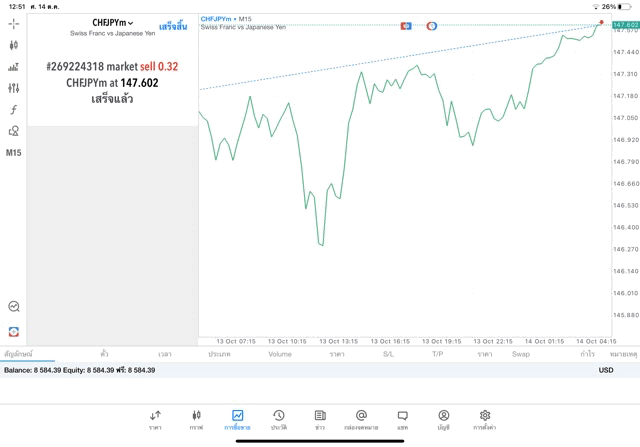This screenshot has width=640, height=447.
Task: Open the Quotes tab (ราคา)
Action: click(155, 420)
